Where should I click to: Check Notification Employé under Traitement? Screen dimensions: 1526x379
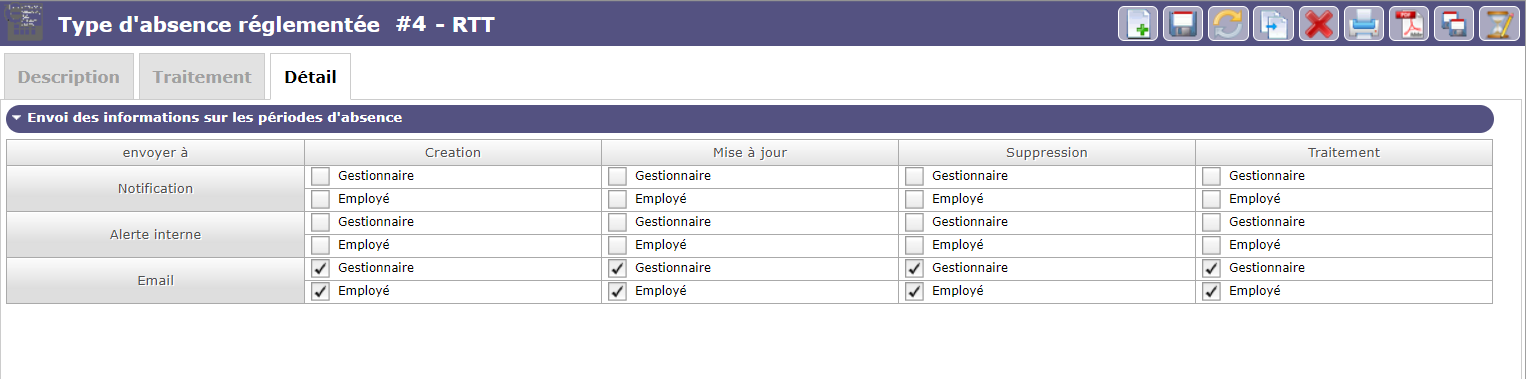coord(1211,199)
